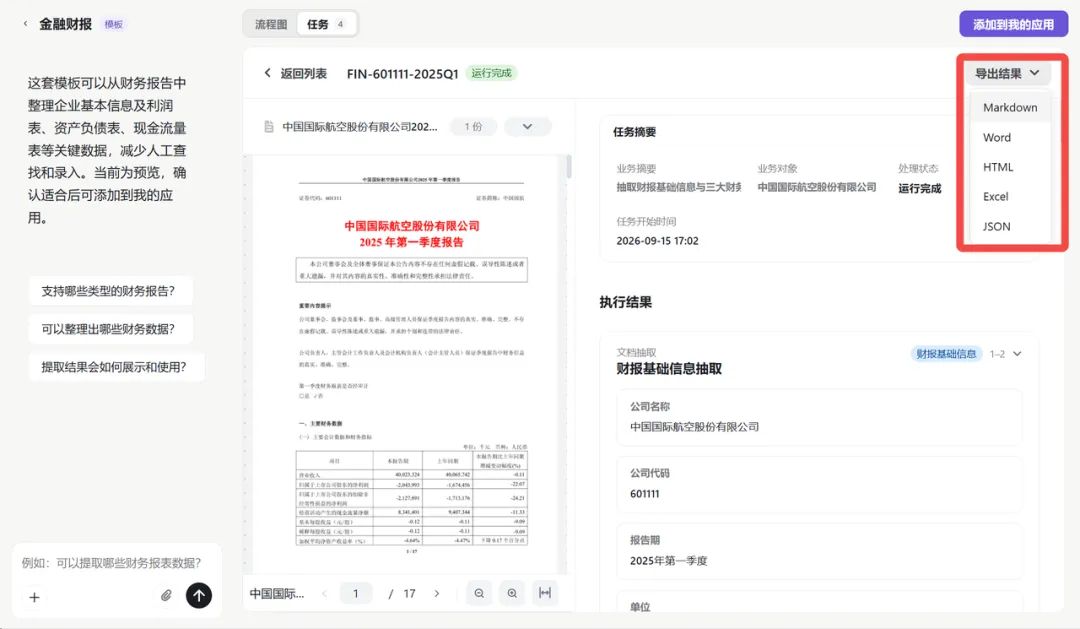Click the 返回列表 link
This screenshot has height=629, width=1080.
click(304, 73)
